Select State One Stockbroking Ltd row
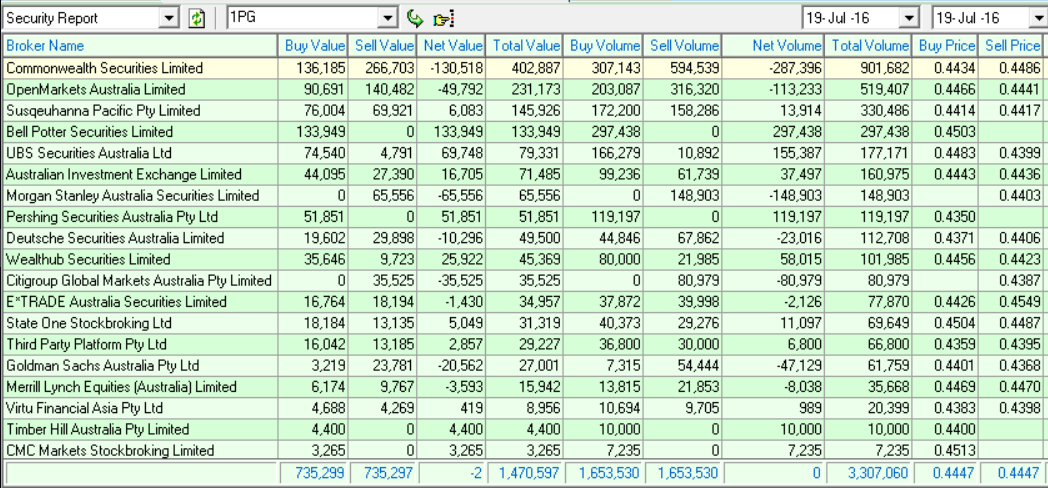Image resolution: width=1048 pixels, height=488 pixels. coord(524,324)
